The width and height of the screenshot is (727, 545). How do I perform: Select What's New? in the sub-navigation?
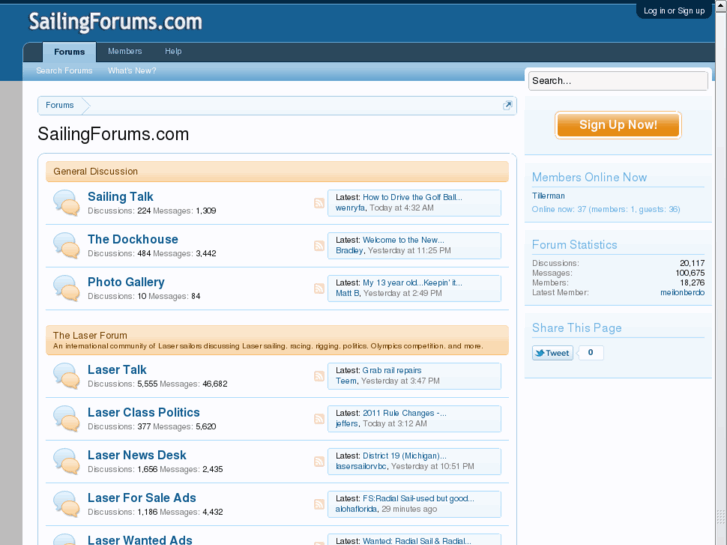tap(132, 71)
